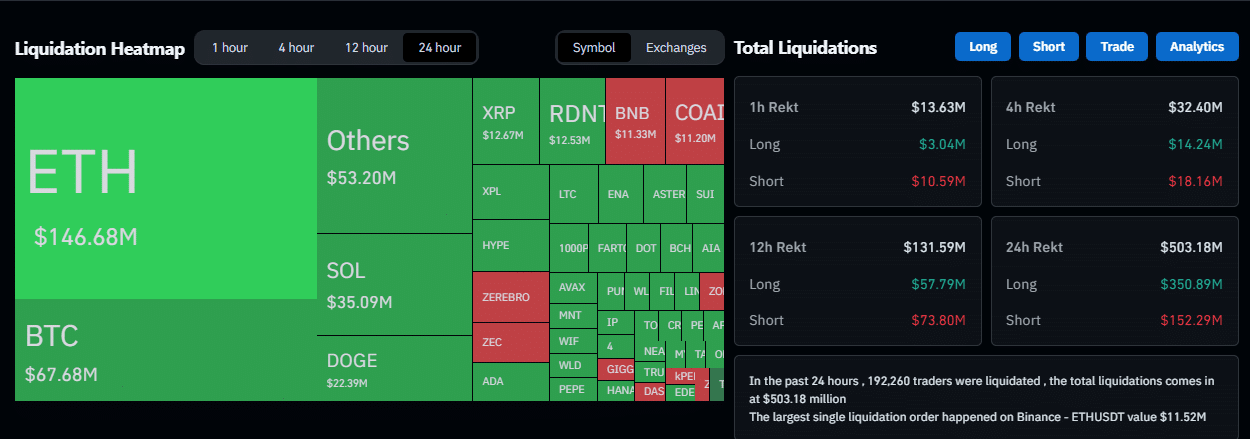Select the SOL heatmap tile
This screenshot has height=439, width=1250.
click(393, 285)
